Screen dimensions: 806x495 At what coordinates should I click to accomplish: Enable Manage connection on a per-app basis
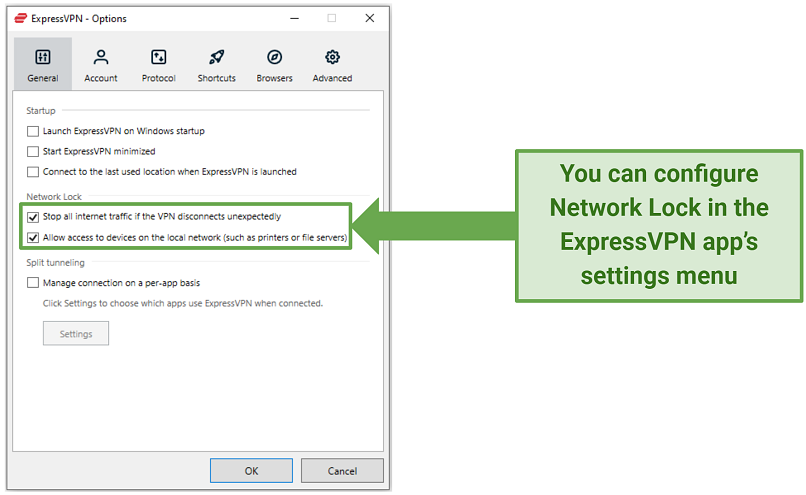click(x=33, y=283)
